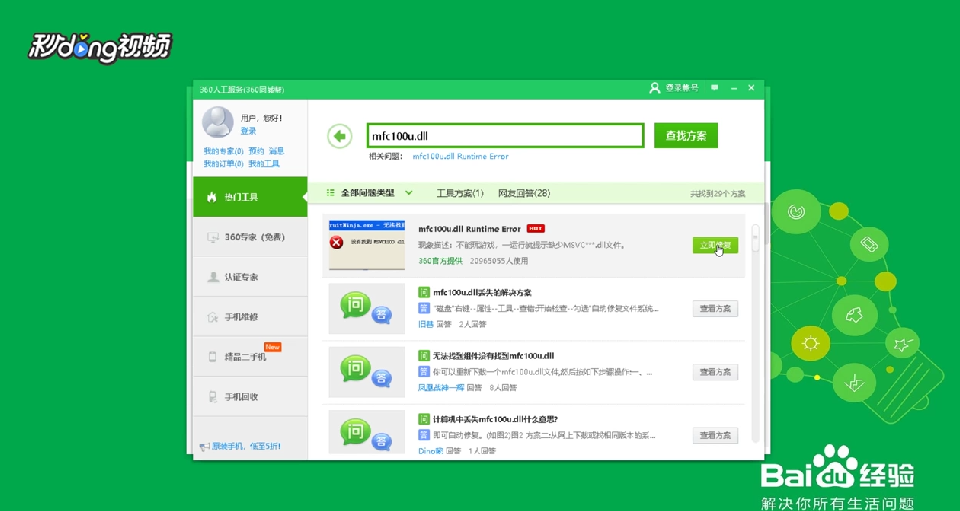The image size is (960, 511).
Task: Click the green 问 icon before mfc100u.dll丢失的解决方案
Action: 424,293
